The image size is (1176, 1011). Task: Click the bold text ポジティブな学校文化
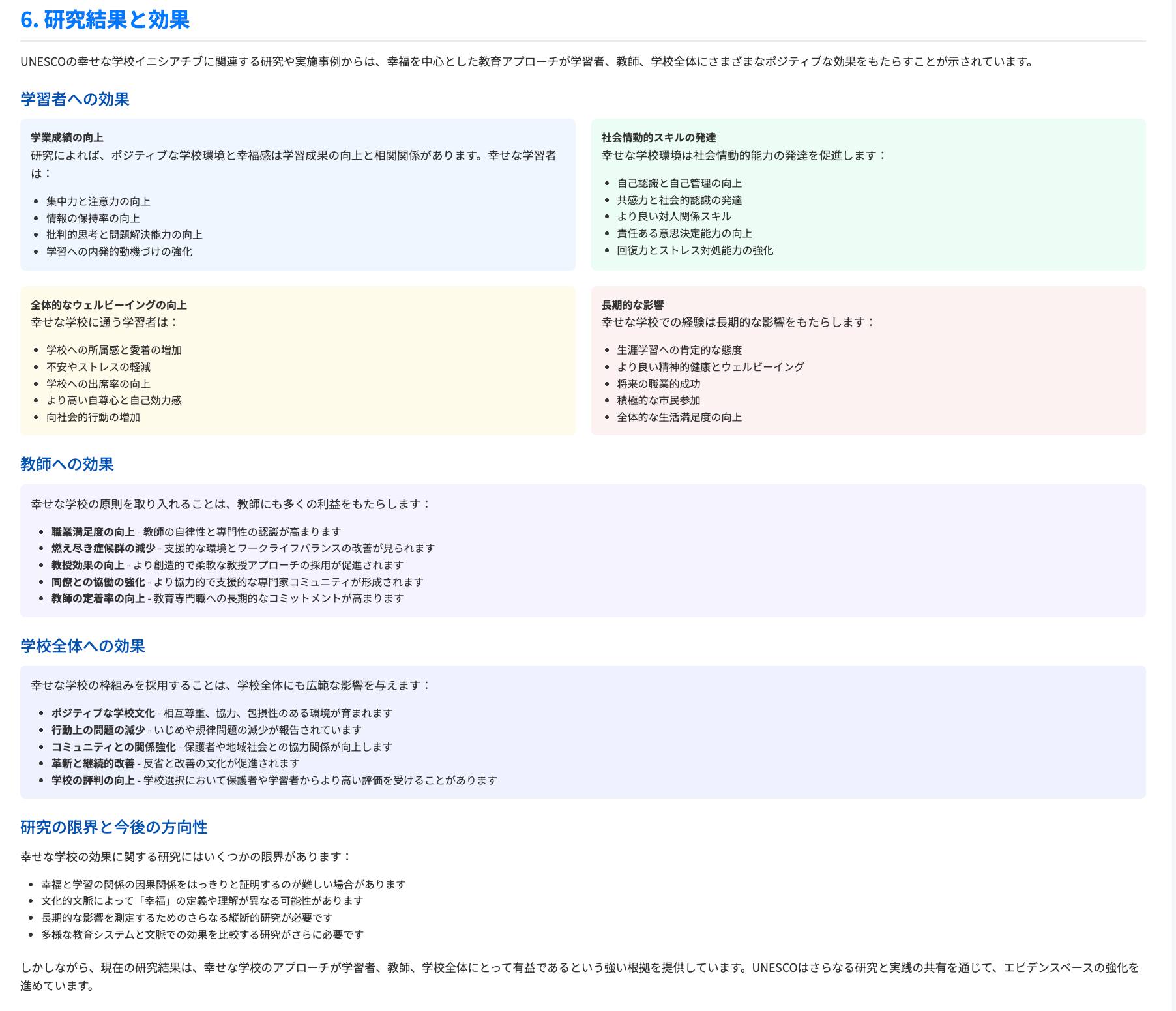[x=104, y=713]
